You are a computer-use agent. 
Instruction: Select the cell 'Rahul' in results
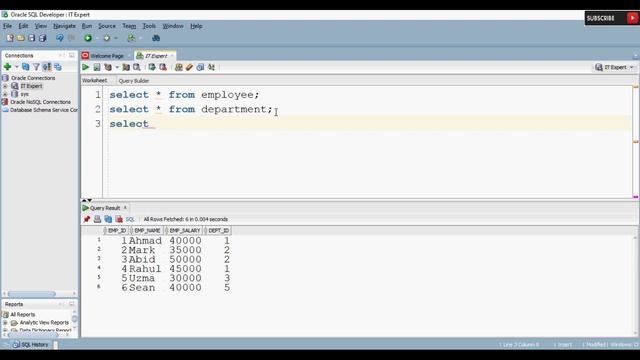click(x=145, y=269)
